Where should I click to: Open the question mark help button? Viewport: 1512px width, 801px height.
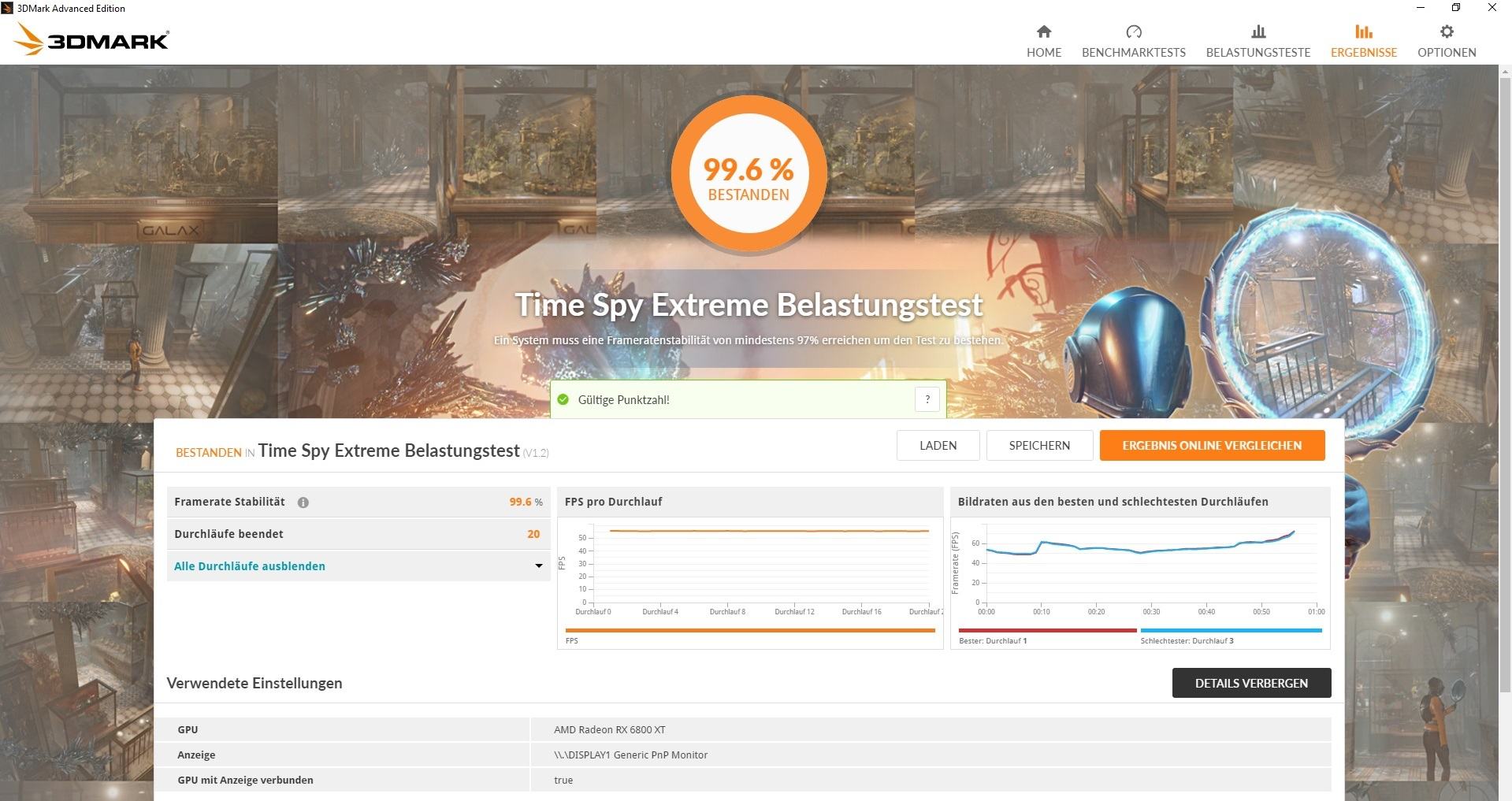tap(927, 399)
